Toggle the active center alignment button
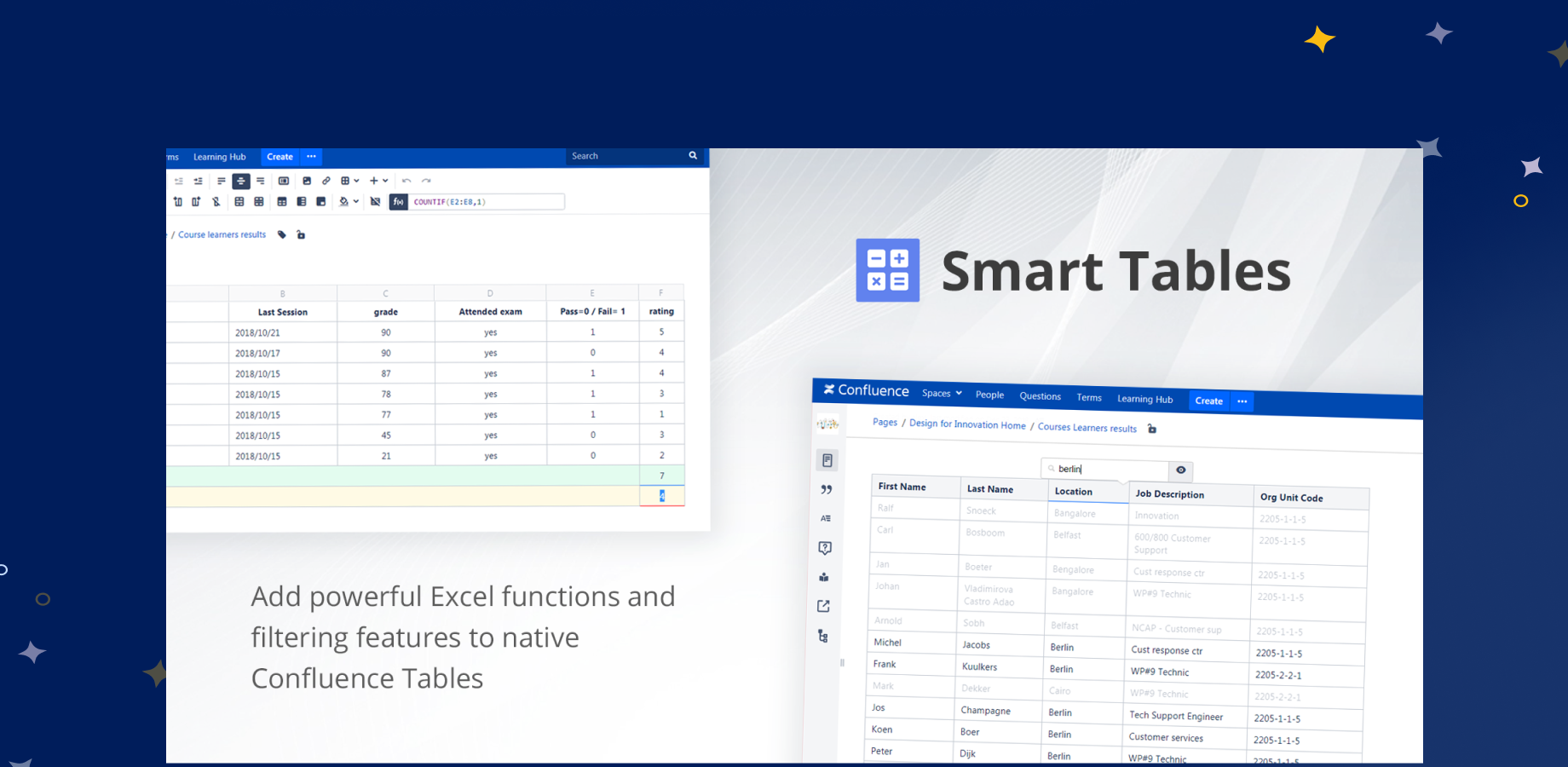The width and height of the screenshot is (1568, 767). click(241, 181)
